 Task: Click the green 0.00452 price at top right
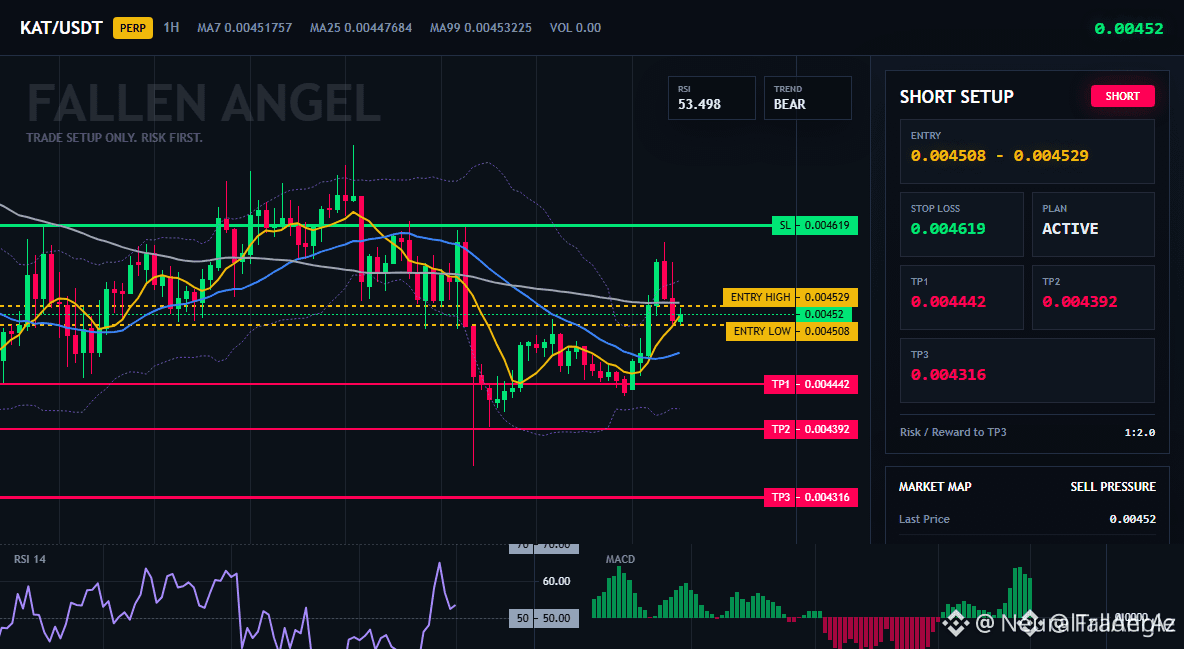click(1129, 29)
